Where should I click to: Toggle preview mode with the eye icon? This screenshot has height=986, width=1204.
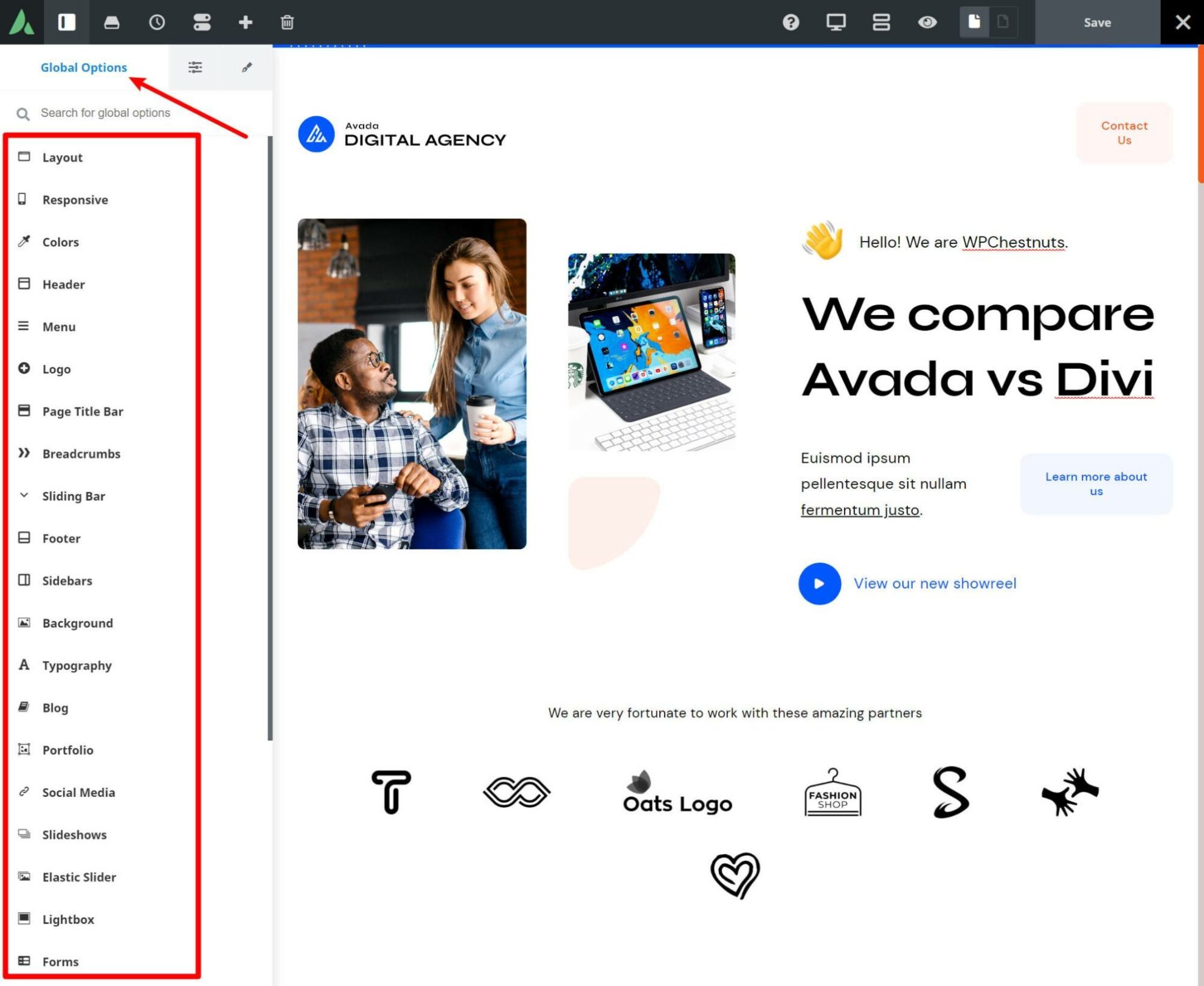pos(927,23)
